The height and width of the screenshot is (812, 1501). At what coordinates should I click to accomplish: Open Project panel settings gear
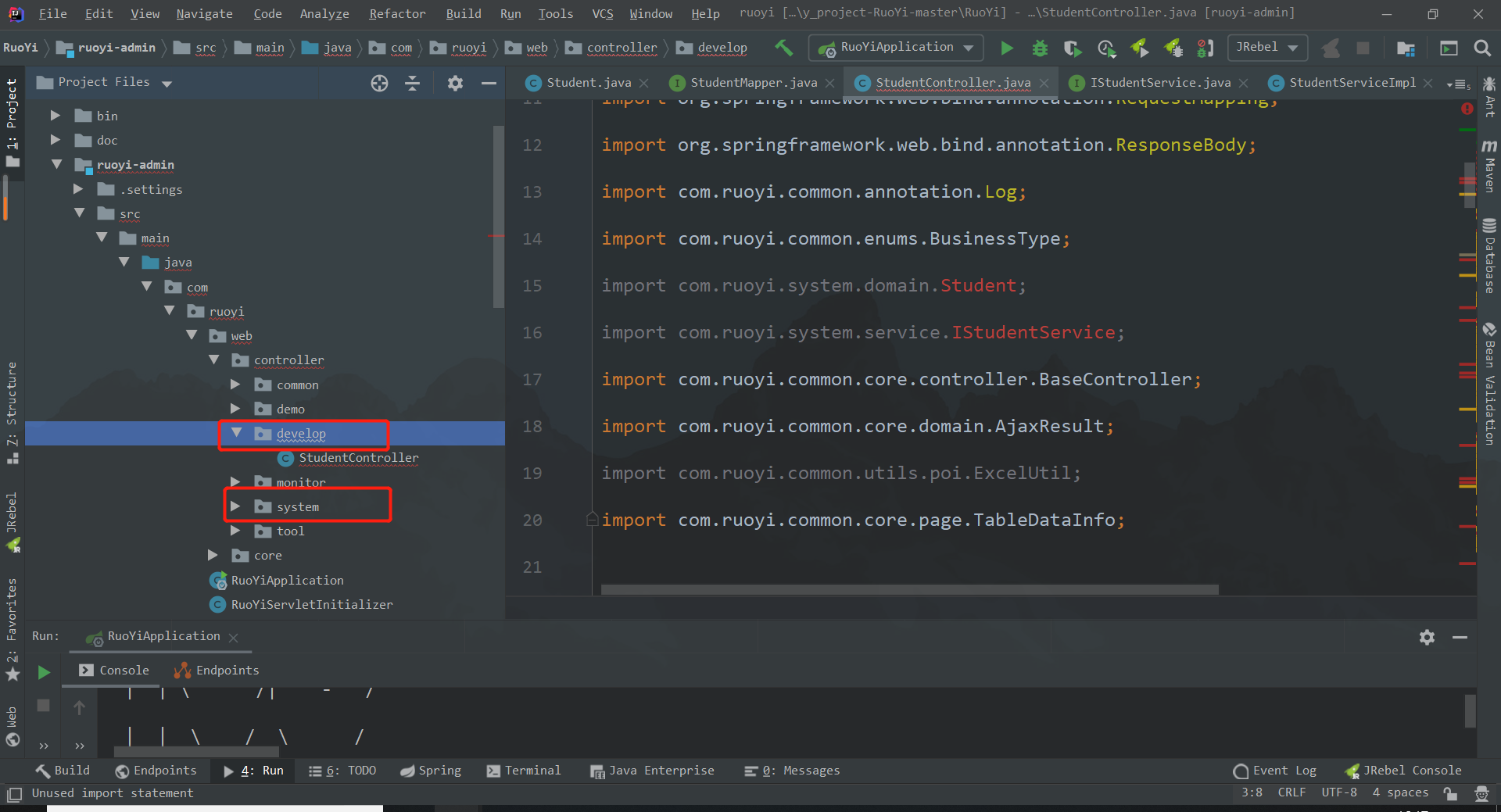pyautogui.click(x=455, y=83)
